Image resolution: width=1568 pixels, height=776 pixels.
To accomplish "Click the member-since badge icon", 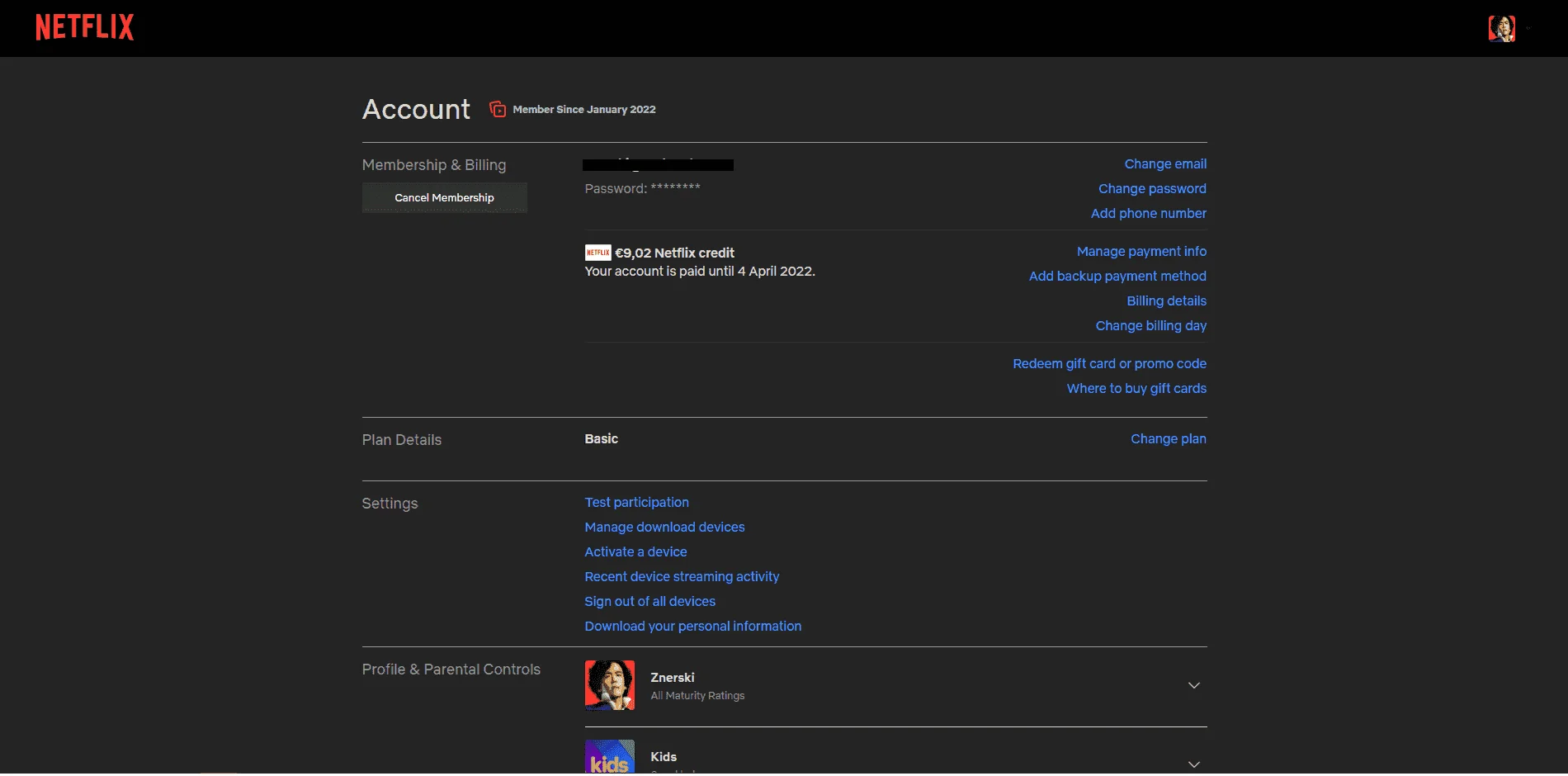I will (x=497, y=109).
